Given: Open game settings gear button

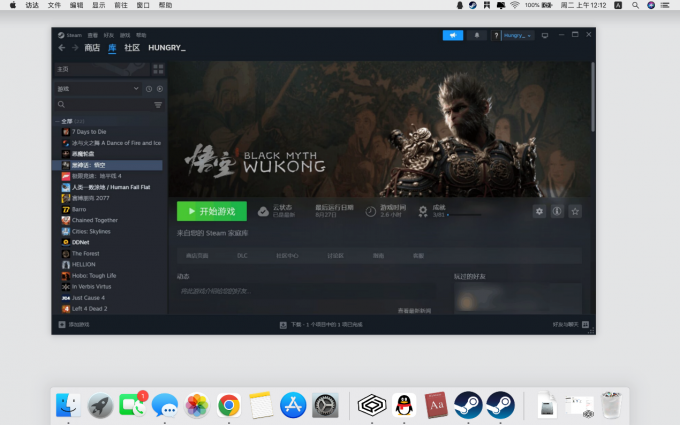Looking at the screenshot, I should pos(539,211).
